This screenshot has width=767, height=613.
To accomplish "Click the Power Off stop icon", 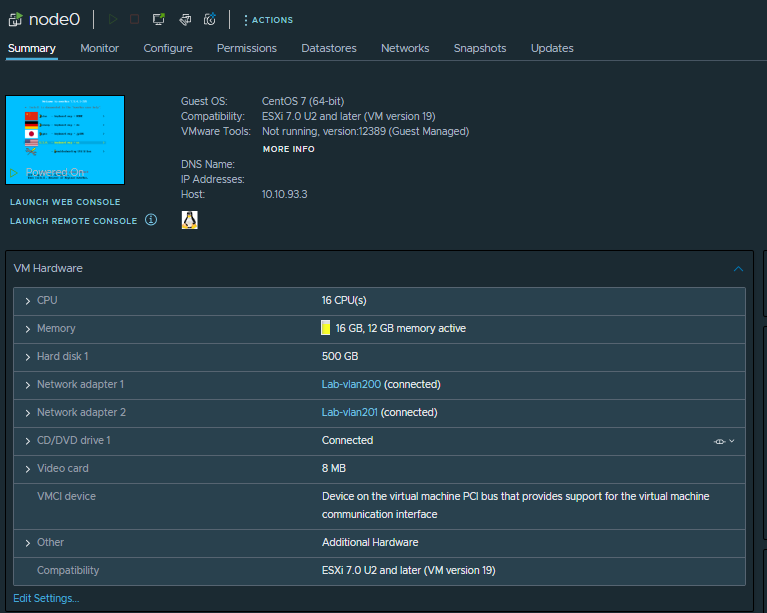I will [135, 19].
